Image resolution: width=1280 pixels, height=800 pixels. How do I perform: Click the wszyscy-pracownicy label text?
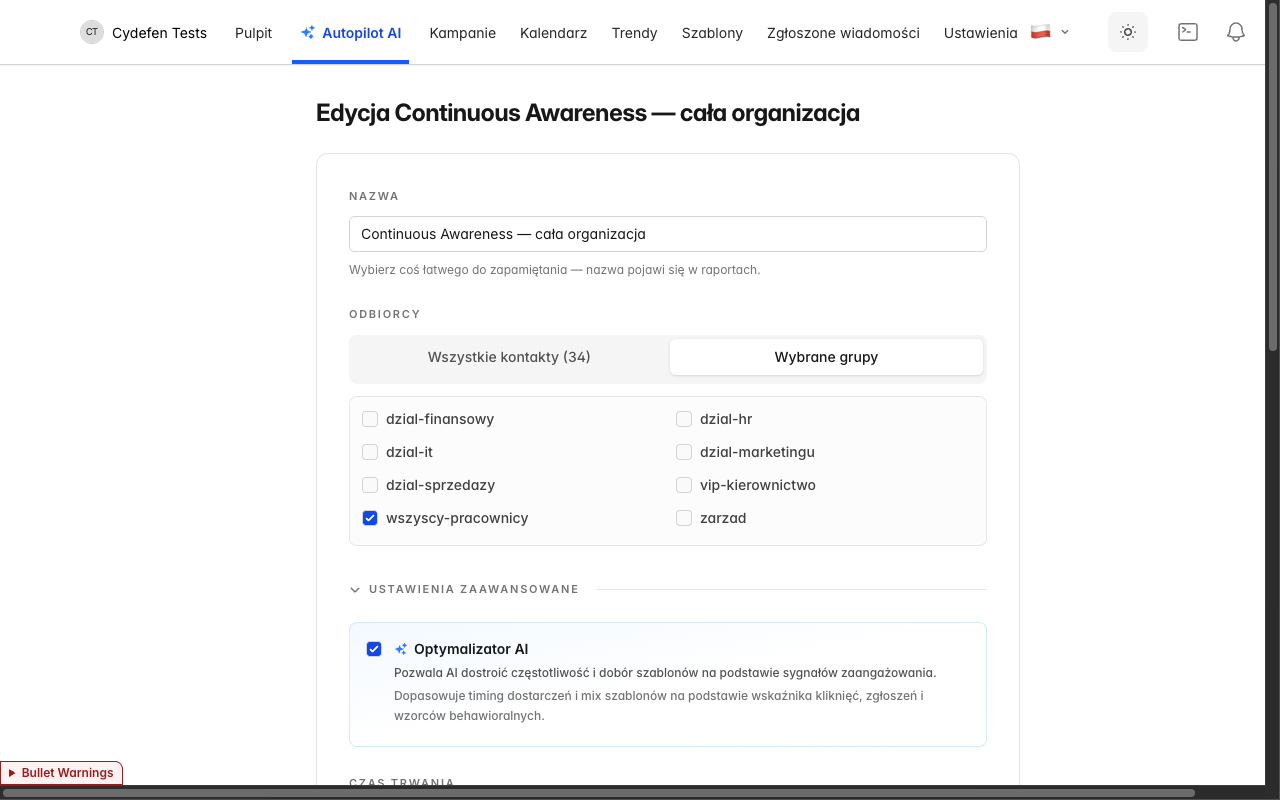457,518
